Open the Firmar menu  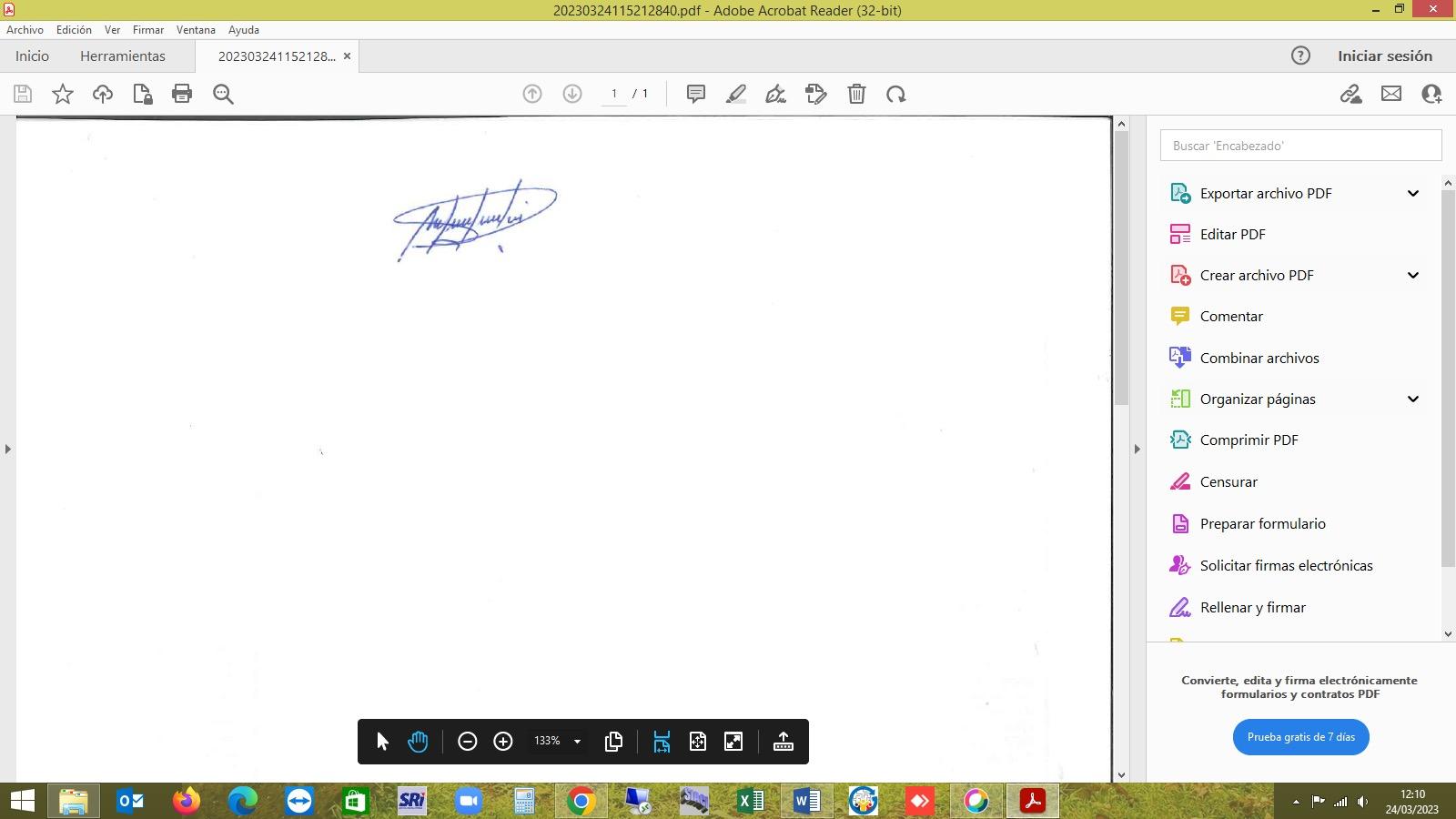148,30
